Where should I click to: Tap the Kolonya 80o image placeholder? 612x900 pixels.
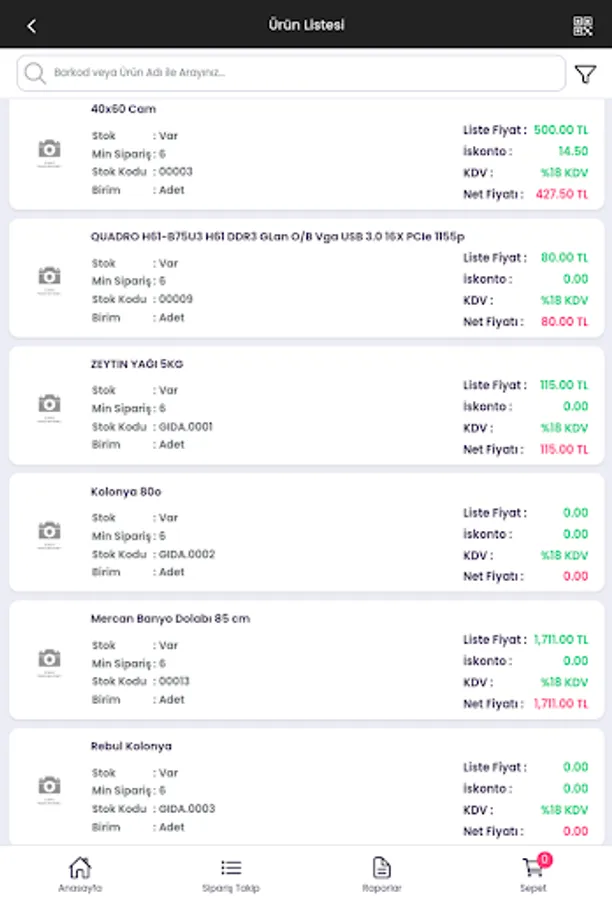tap(49, 532)
